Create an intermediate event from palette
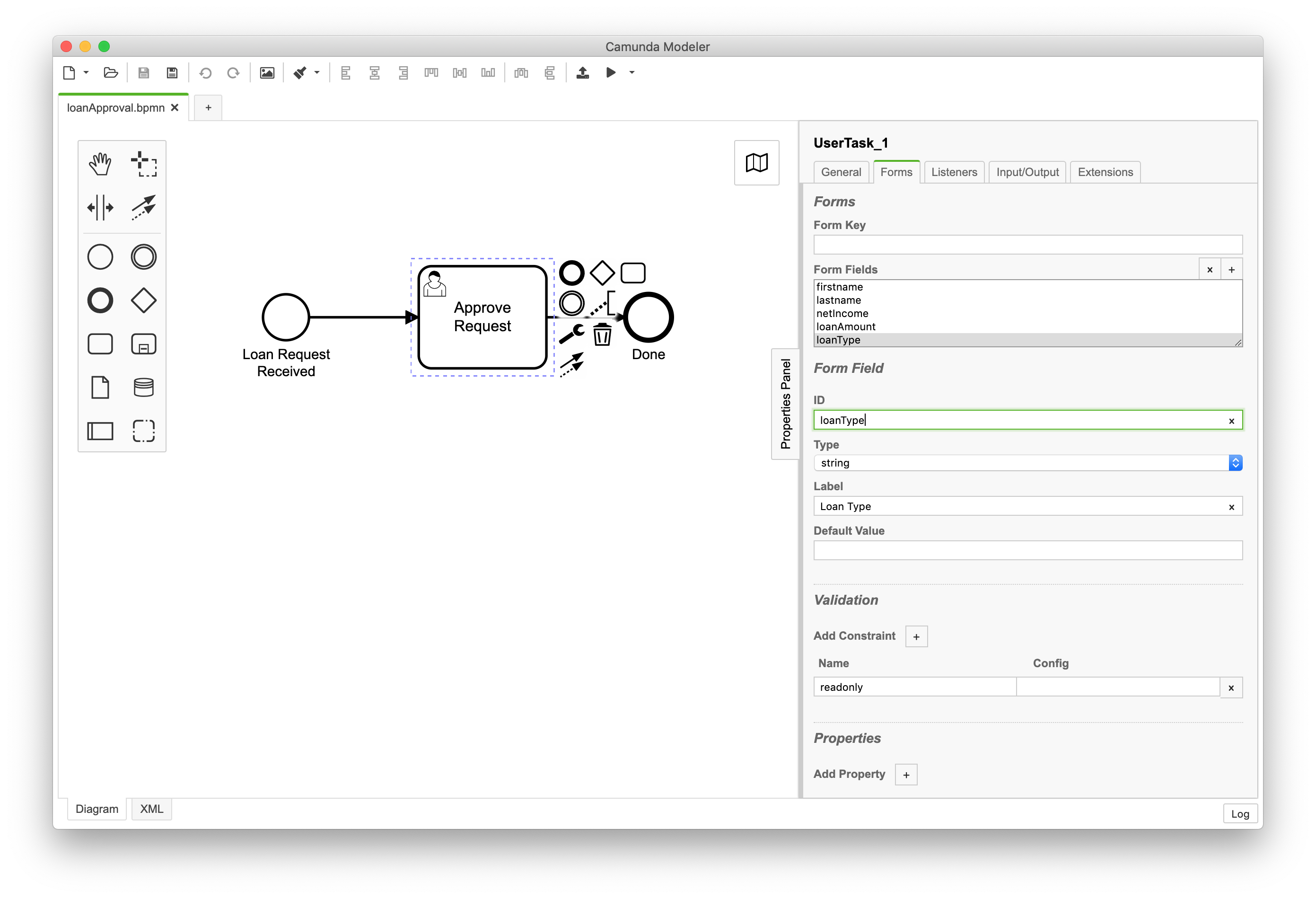The image size is (1316, 899). point(144,257)
